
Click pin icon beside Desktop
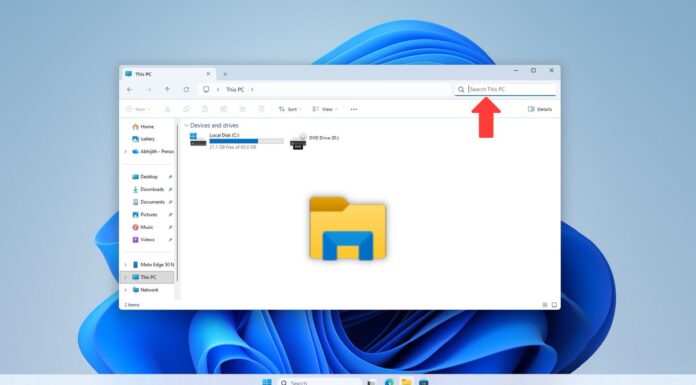pos(170,177)
